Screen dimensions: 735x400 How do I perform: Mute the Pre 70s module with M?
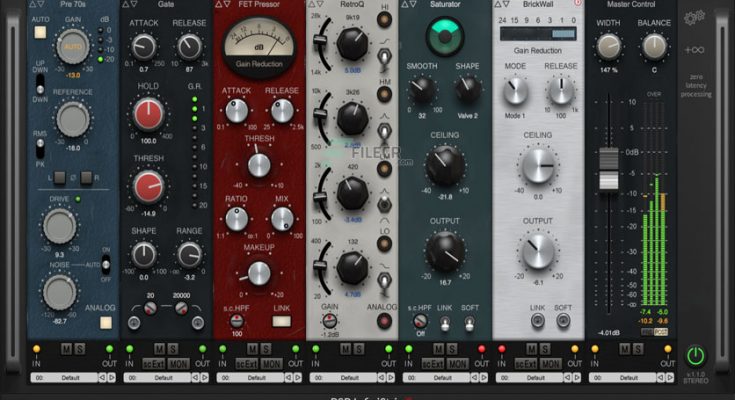(x=66, y=348)
